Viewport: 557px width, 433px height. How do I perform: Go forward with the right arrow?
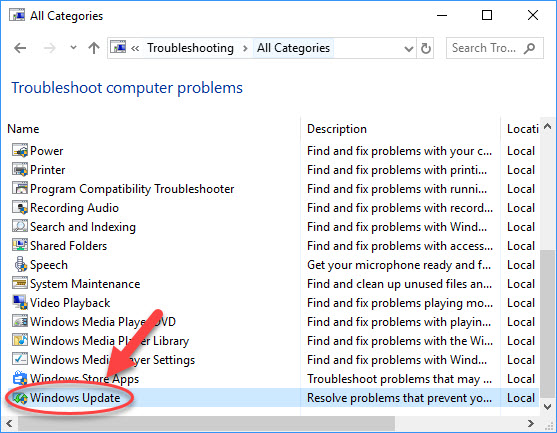50,48
